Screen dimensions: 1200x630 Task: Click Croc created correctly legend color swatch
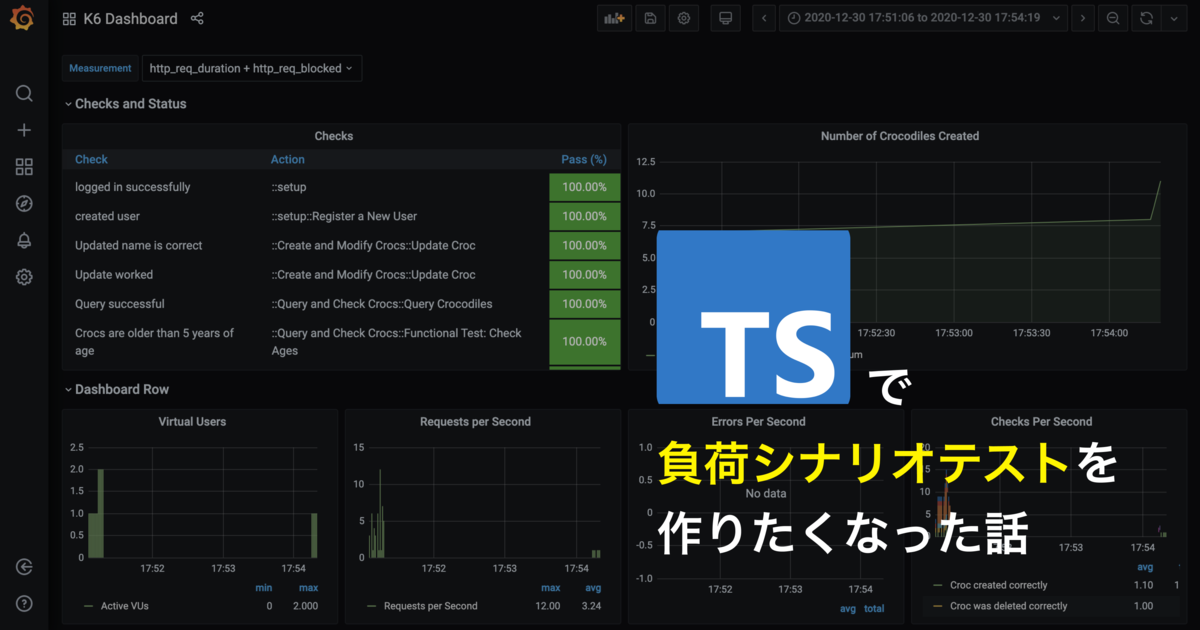(938, 585)
